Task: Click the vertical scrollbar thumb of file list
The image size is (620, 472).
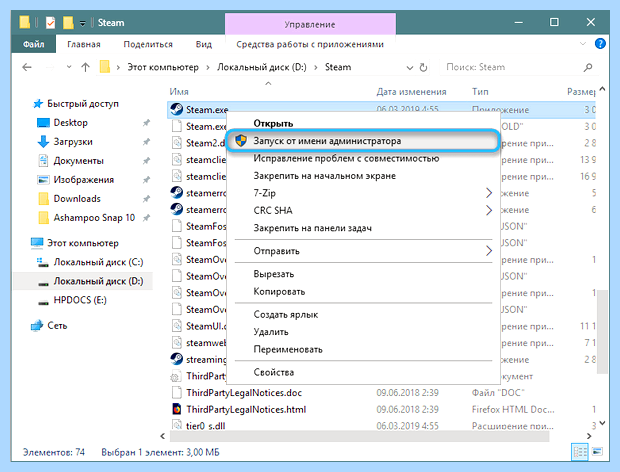Action: 602,332
